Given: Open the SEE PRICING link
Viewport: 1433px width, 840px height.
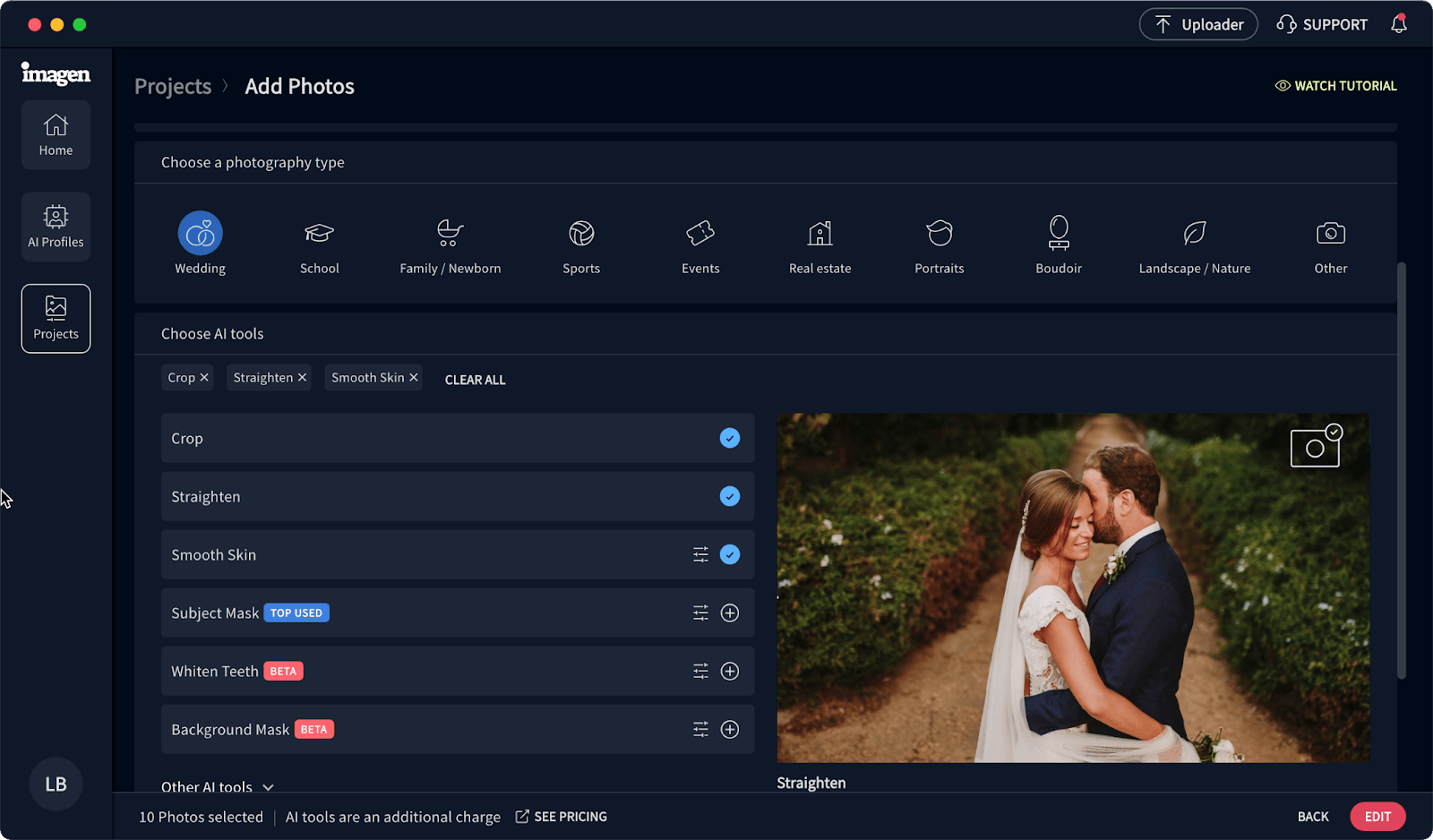Looking at the screenshot, I should click(562, 817).
